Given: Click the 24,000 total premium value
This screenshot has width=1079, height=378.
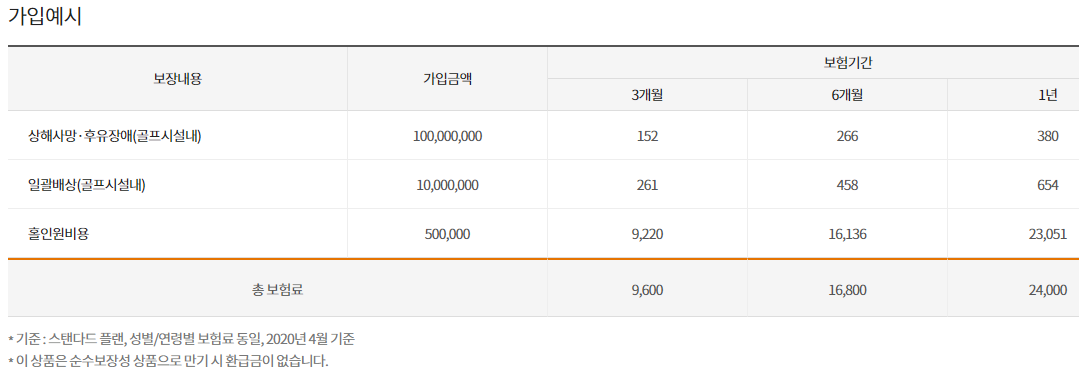Looking at the screenshot, I should click(x=1048, y=290).
